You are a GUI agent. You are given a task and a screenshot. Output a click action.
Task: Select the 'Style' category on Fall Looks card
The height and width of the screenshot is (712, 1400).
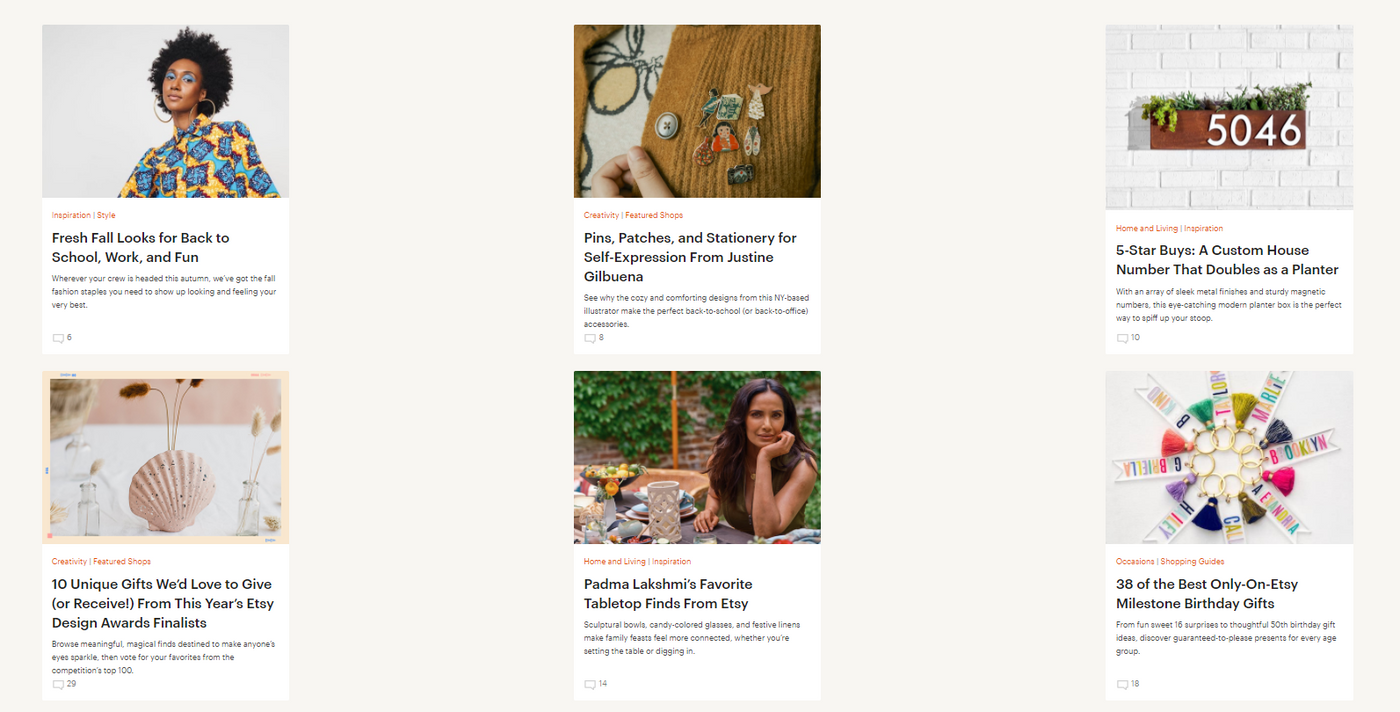[106, 215]
